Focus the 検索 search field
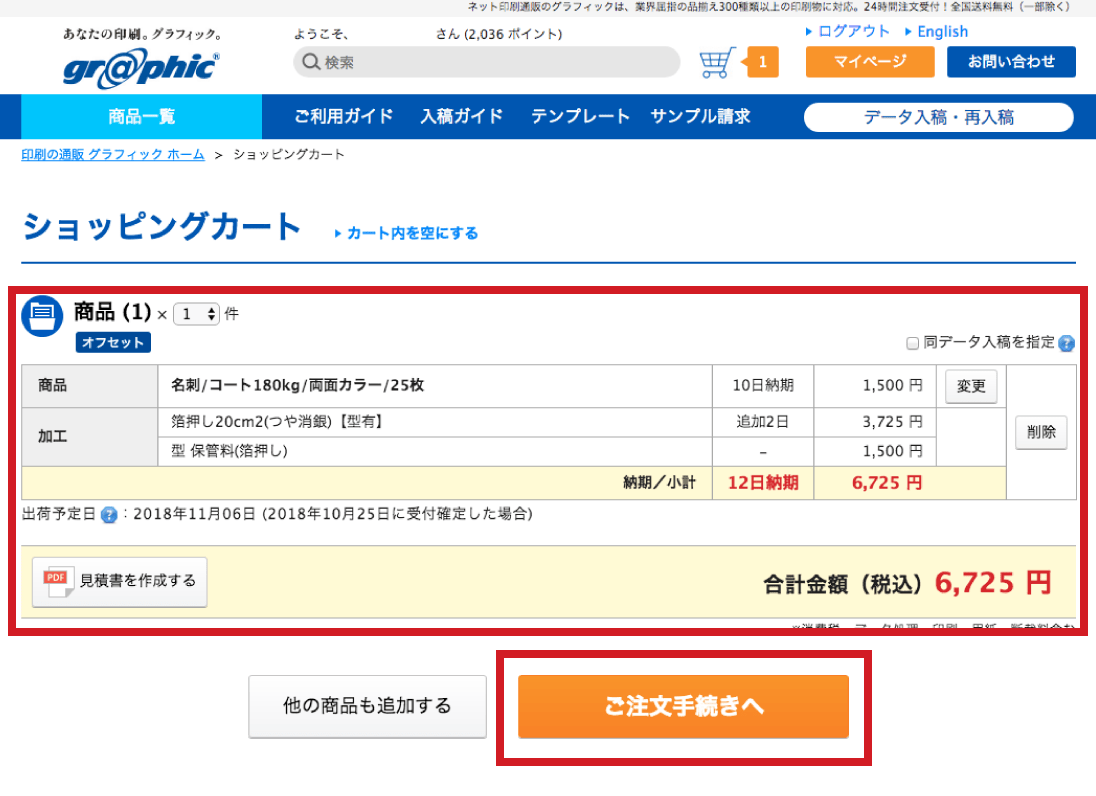The width and height of the screenshot is (1096, 796). coord(500,62)
